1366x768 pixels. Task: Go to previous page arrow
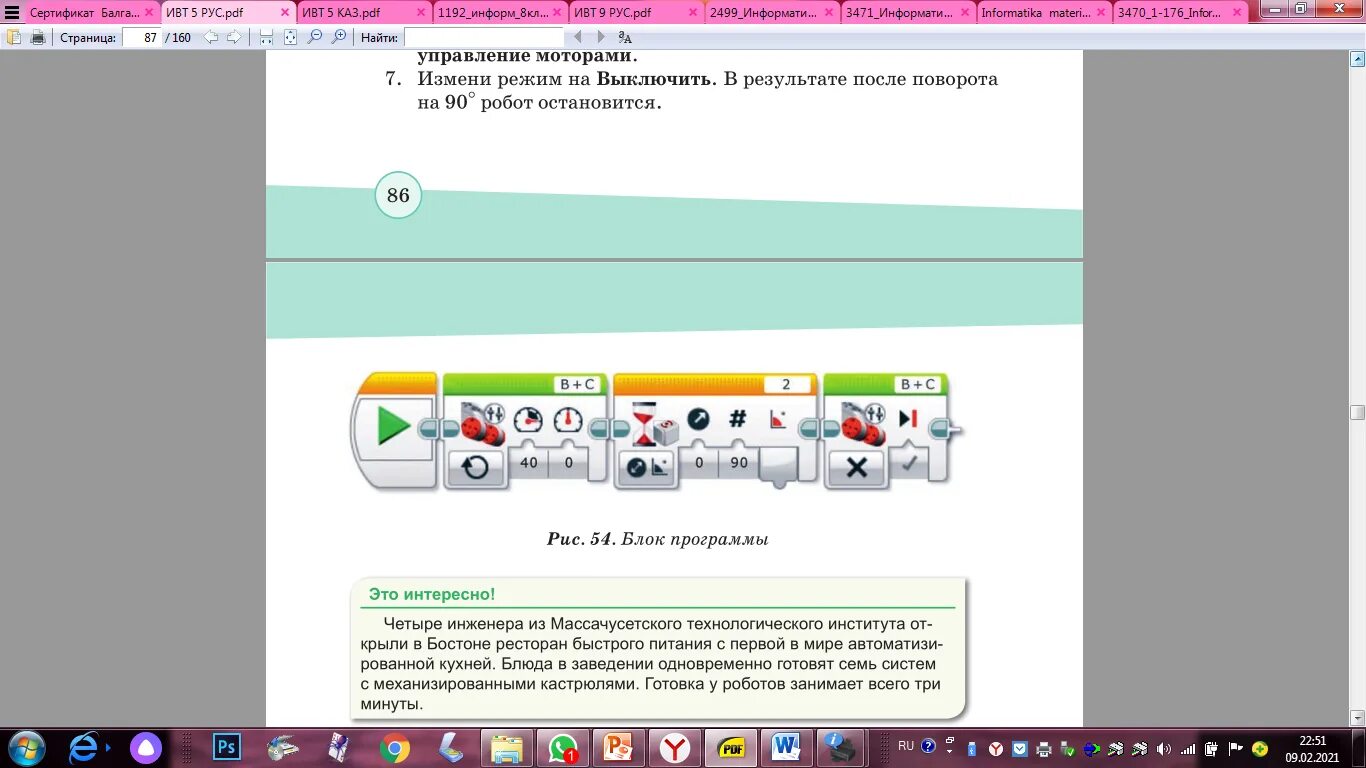pos(211,37)
